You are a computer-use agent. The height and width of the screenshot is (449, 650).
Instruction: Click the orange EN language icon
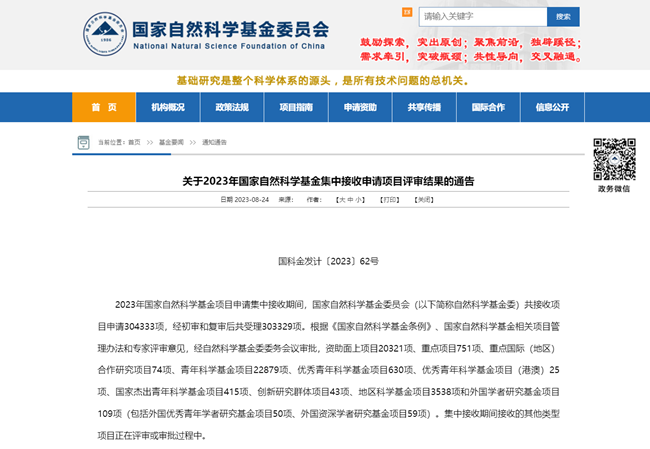(407, 12)
